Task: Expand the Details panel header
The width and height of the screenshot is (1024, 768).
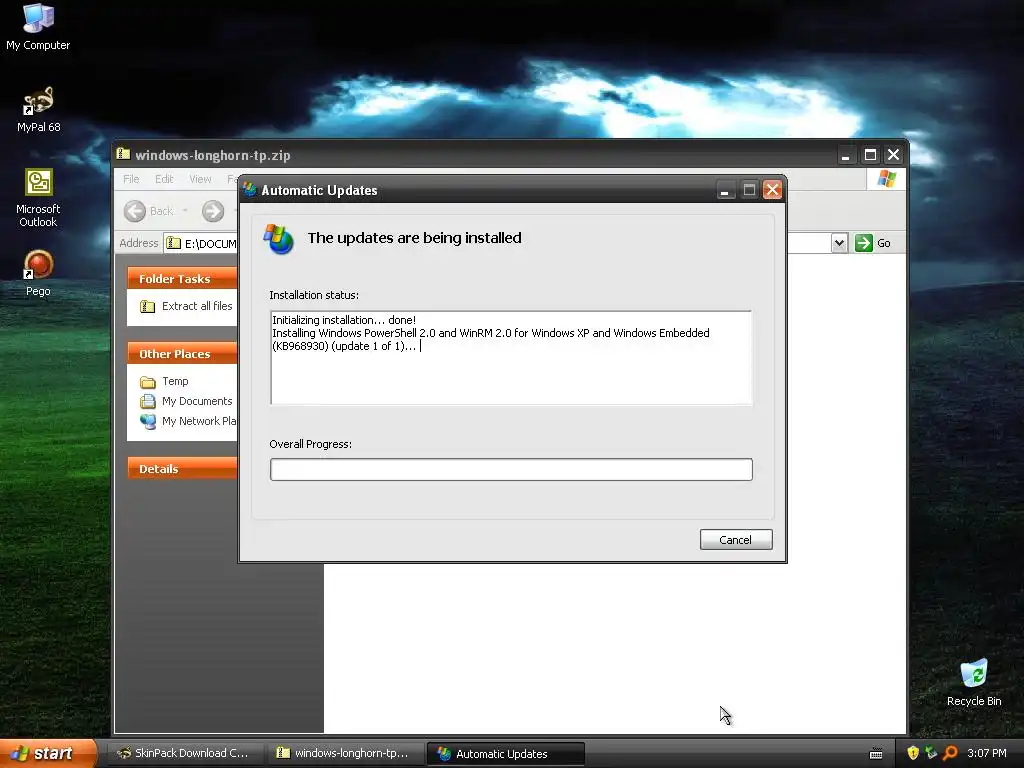Action: 182,469
